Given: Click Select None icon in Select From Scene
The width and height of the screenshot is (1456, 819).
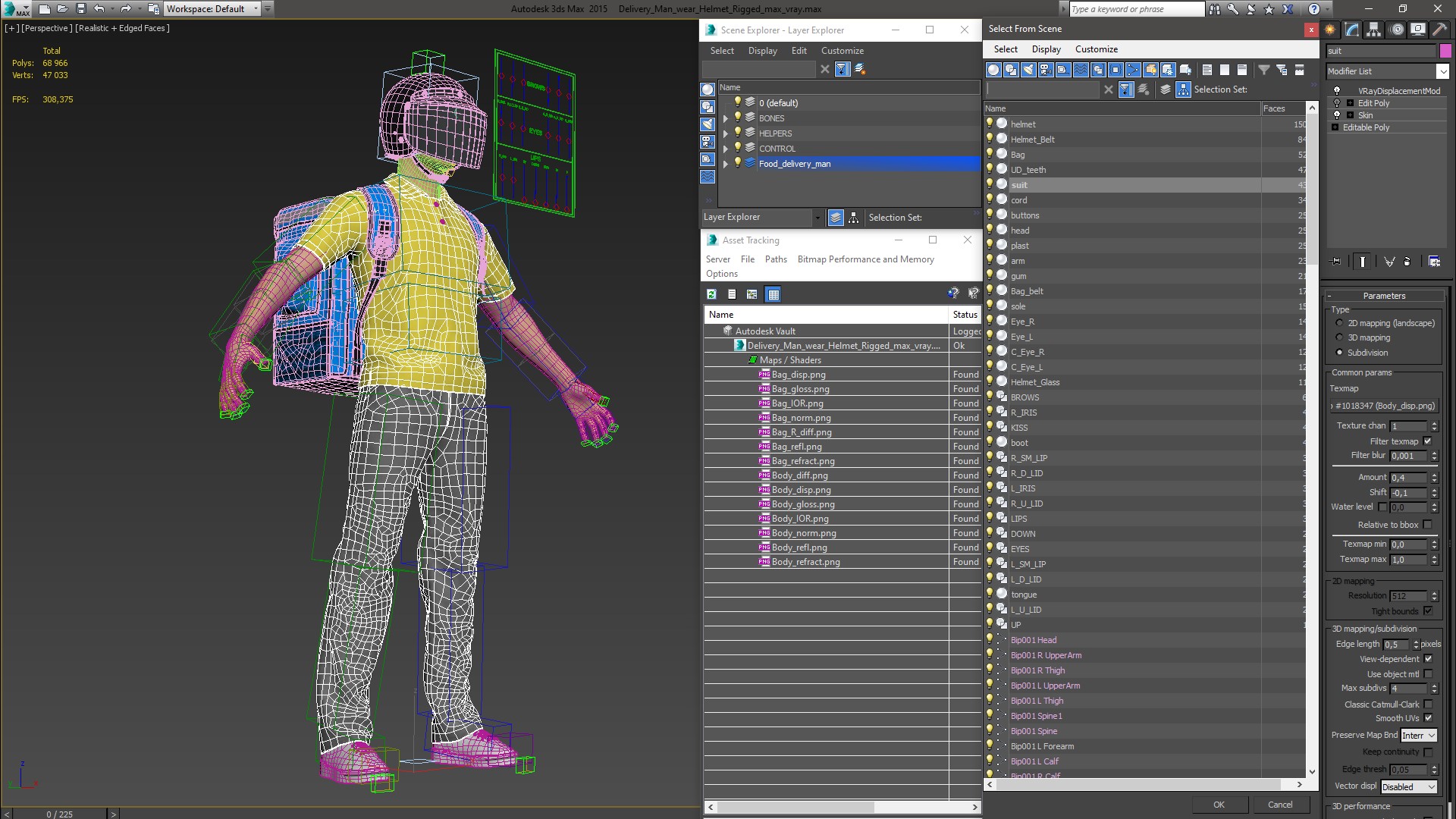Looking at the screenshot, I should [1225, 70].
